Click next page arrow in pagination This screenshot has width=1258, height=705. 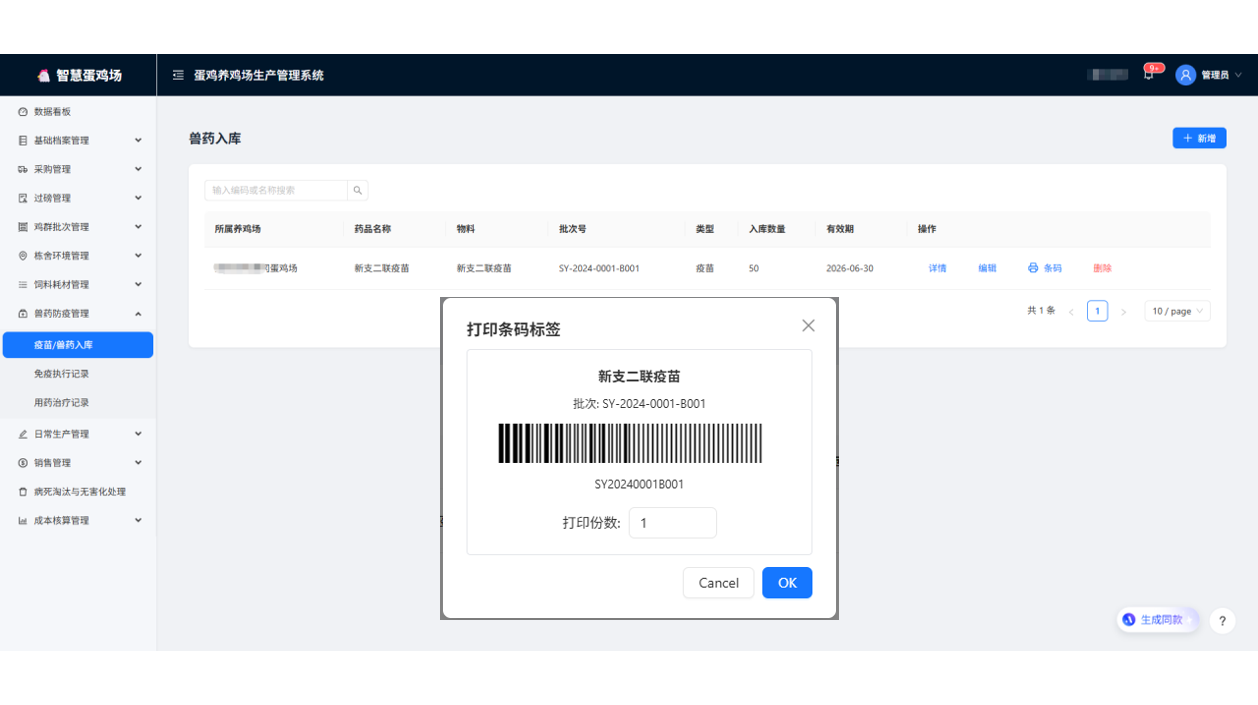[x=1123, y=312]
